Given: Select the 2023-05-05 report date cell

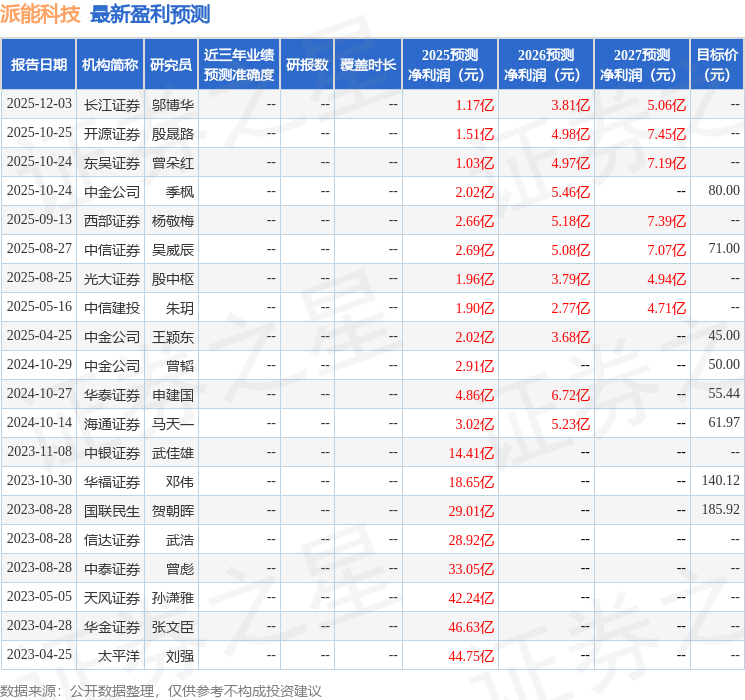Looking at the screenshot, I should [x=39, y=597].
